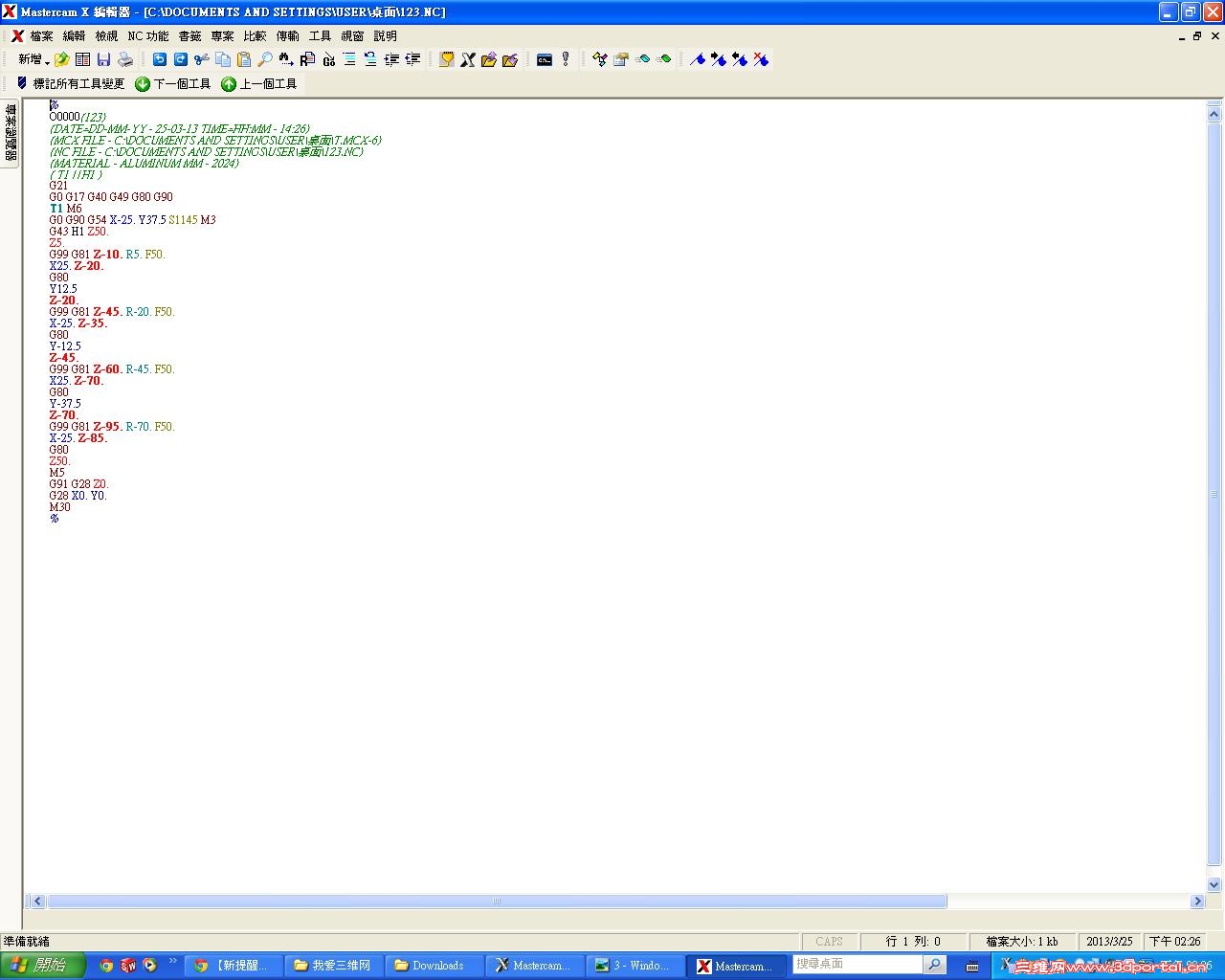Print the document using printer icon
1225x980 pixels.
click(124, 59)
